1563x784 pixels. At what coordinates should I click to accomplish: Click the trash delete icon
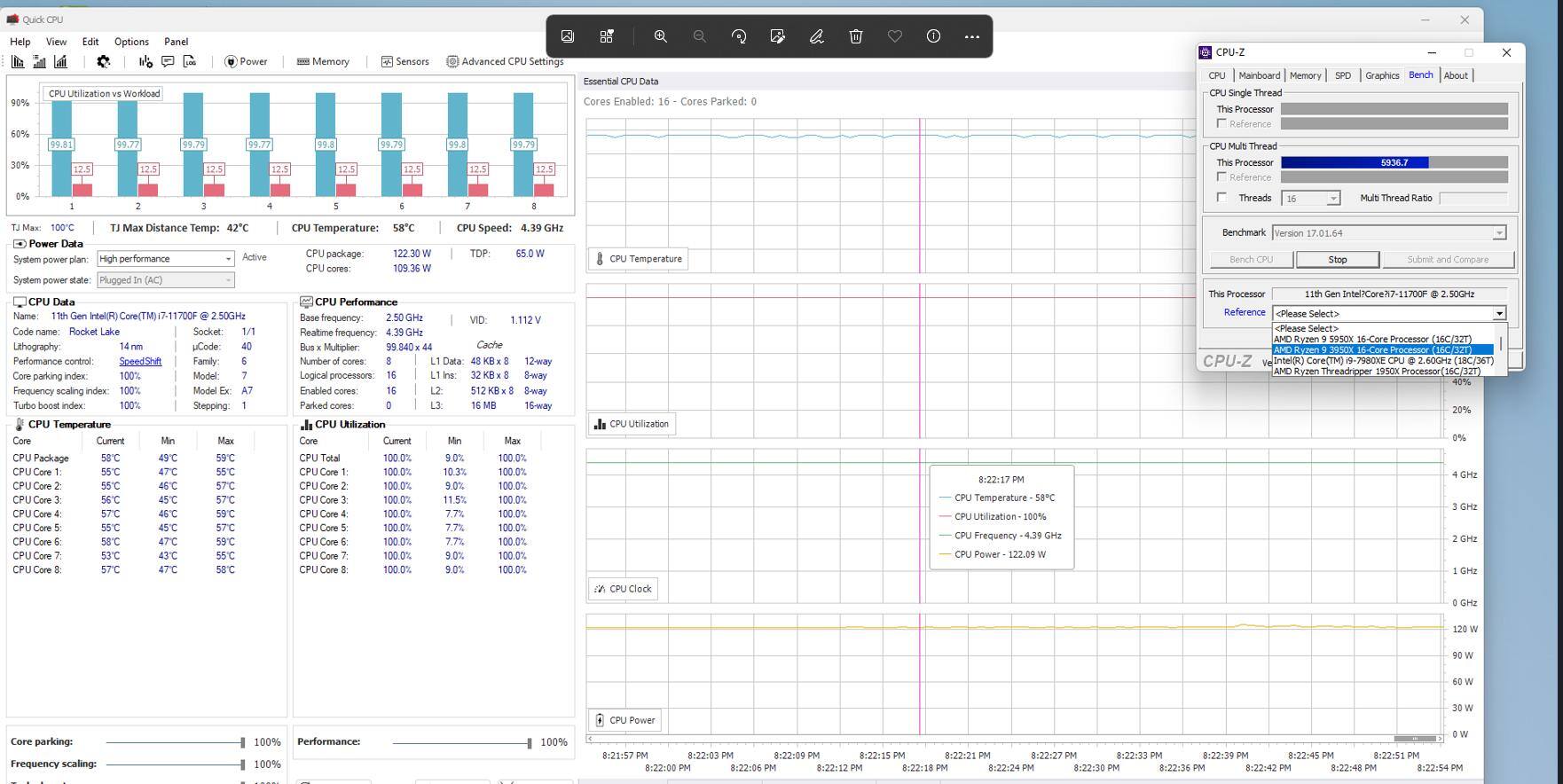tap(856, 36)
